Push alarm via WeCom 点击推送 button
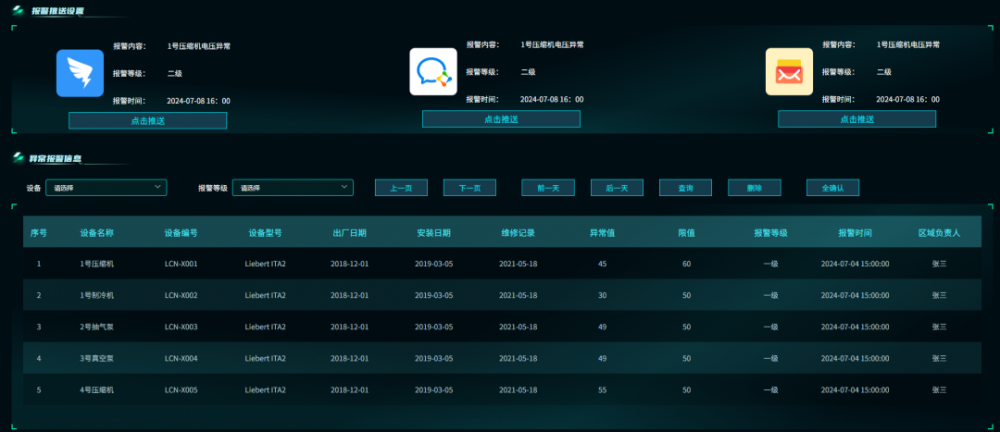 (x=501, y=119)
